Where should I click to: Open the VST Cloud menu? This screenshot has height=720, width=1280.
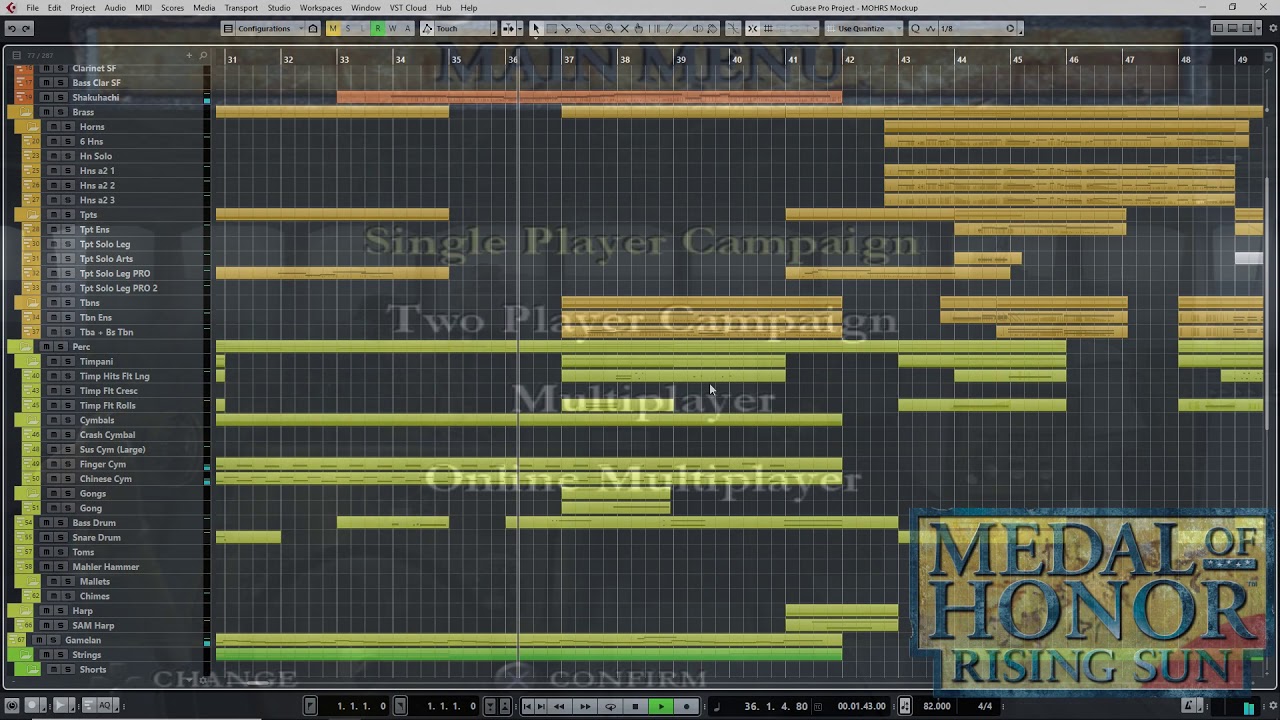408,8
